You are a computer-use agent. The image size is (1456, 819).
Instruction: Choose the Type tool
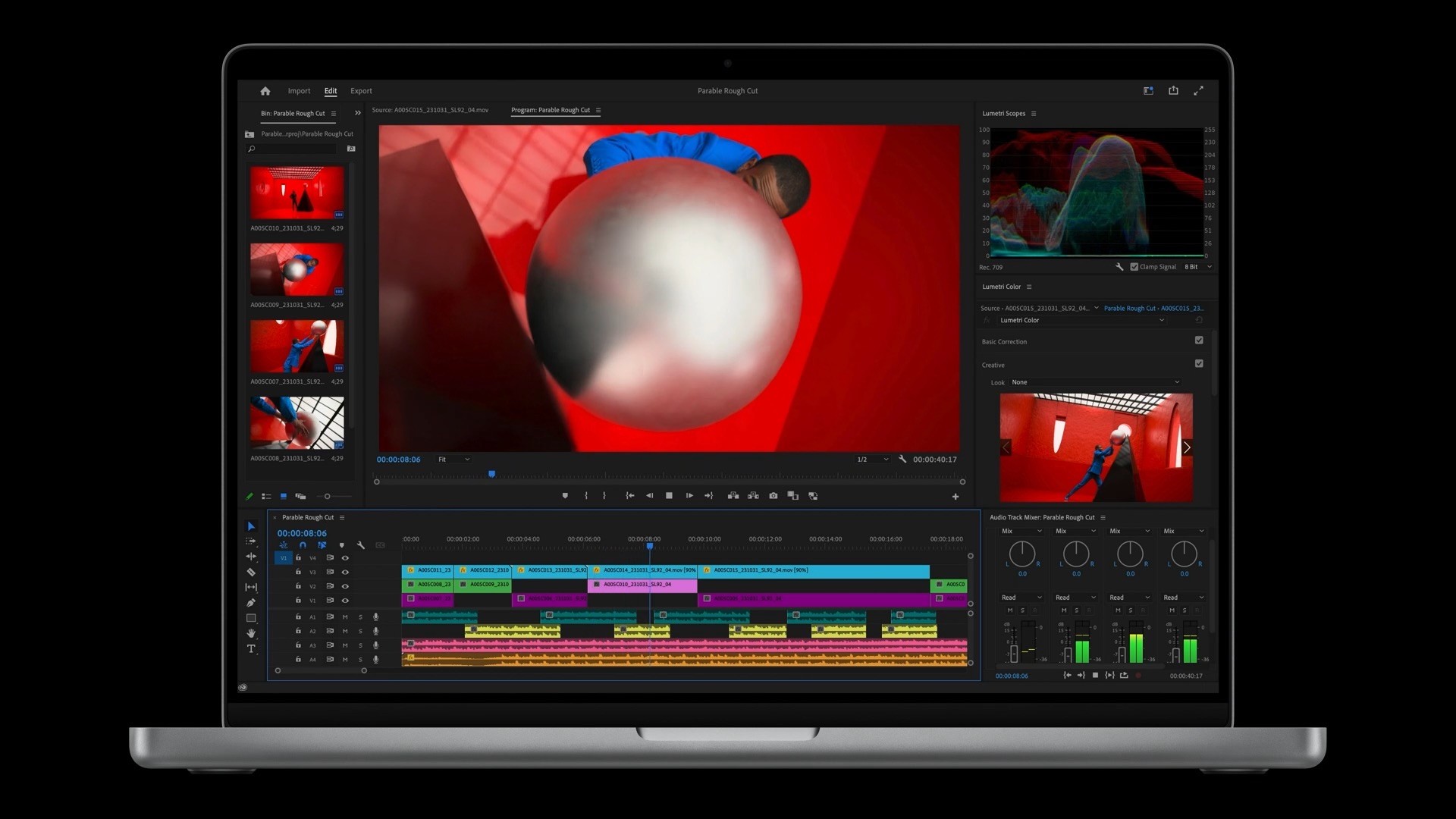(x=251, y=649)
